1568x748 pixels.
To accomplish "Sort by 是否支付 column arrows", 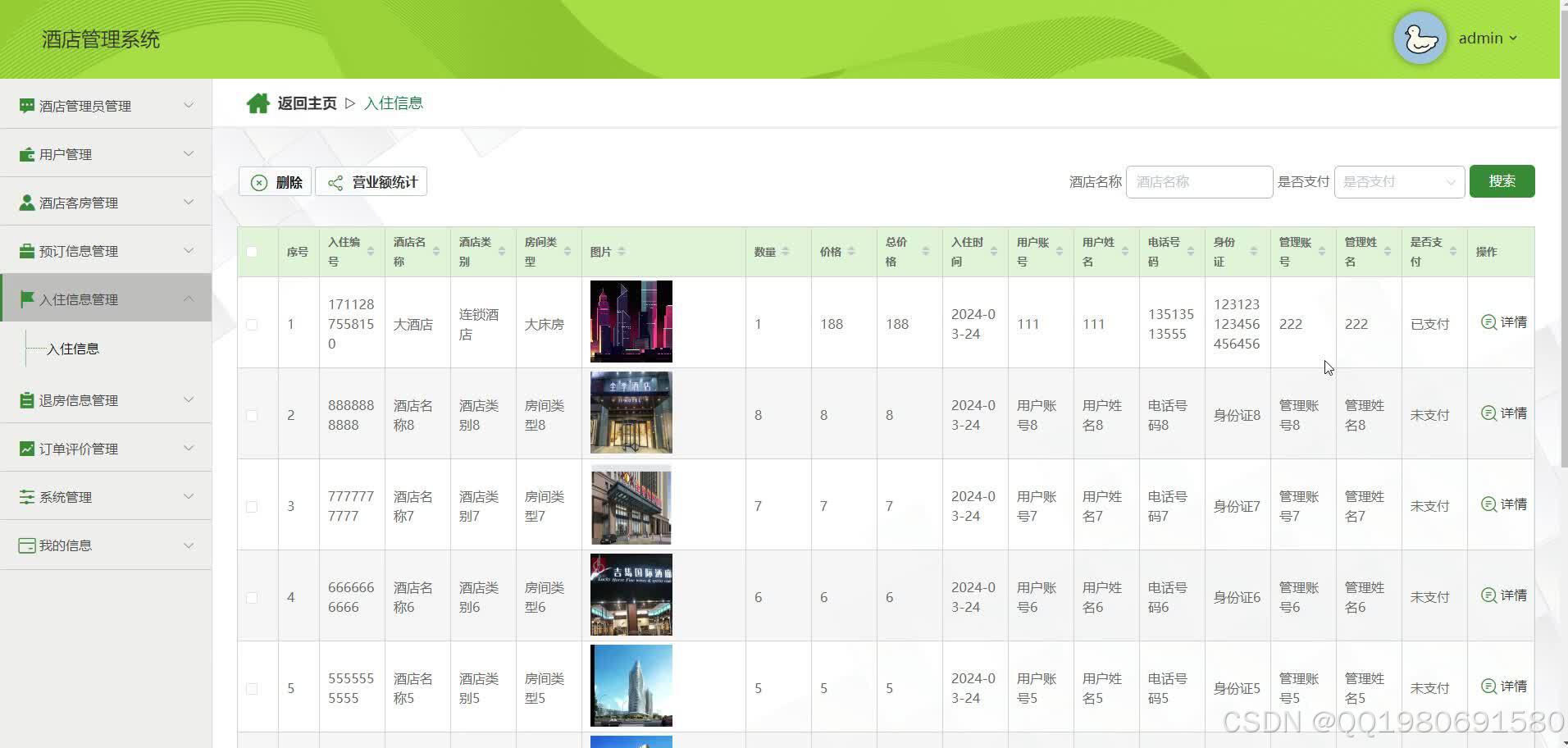I will pyautogui.click(x=1453, y=252).
